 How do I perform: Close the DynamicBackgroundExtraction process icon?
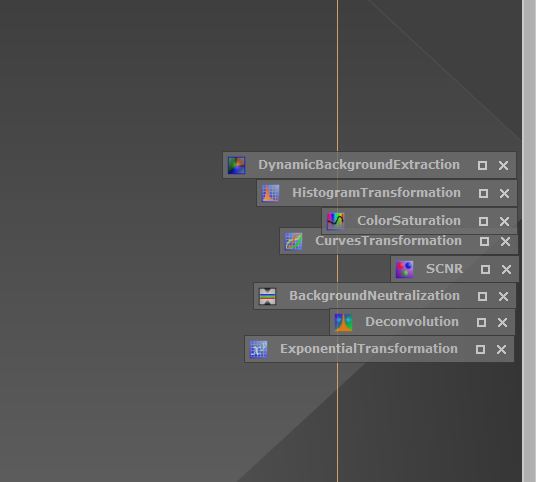point(504,165)
